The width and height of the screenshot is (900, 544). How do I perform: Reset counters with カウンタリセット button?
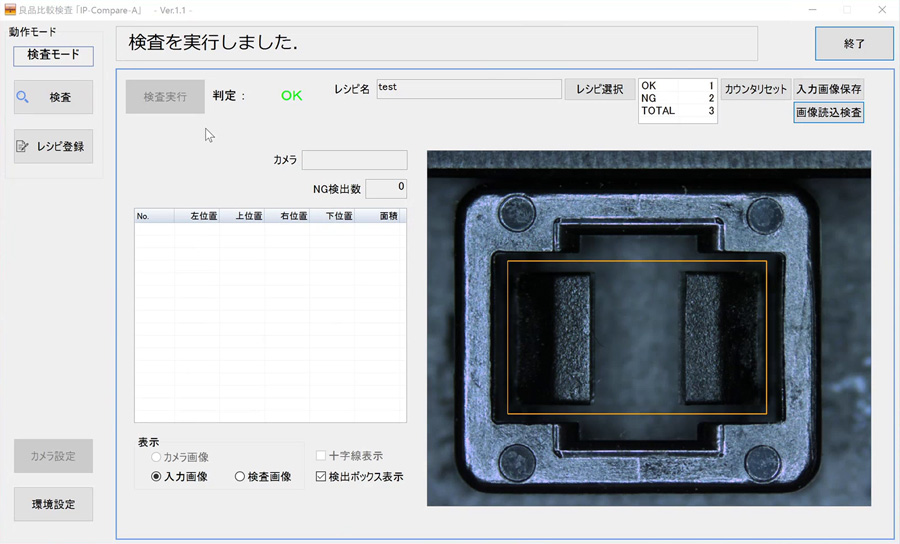pos(756,89)
